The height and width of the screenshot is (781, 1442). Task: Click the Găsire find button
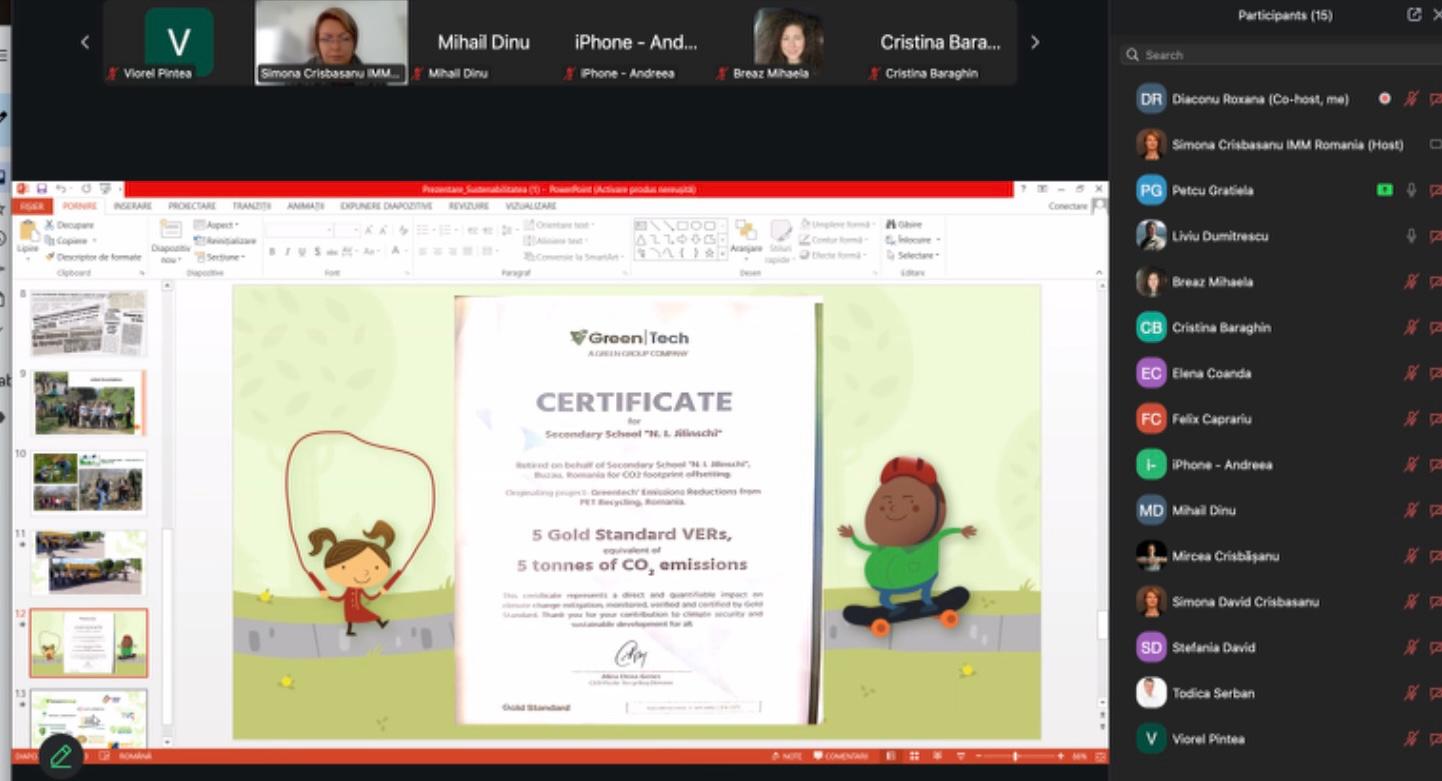(x=904, y=225)
